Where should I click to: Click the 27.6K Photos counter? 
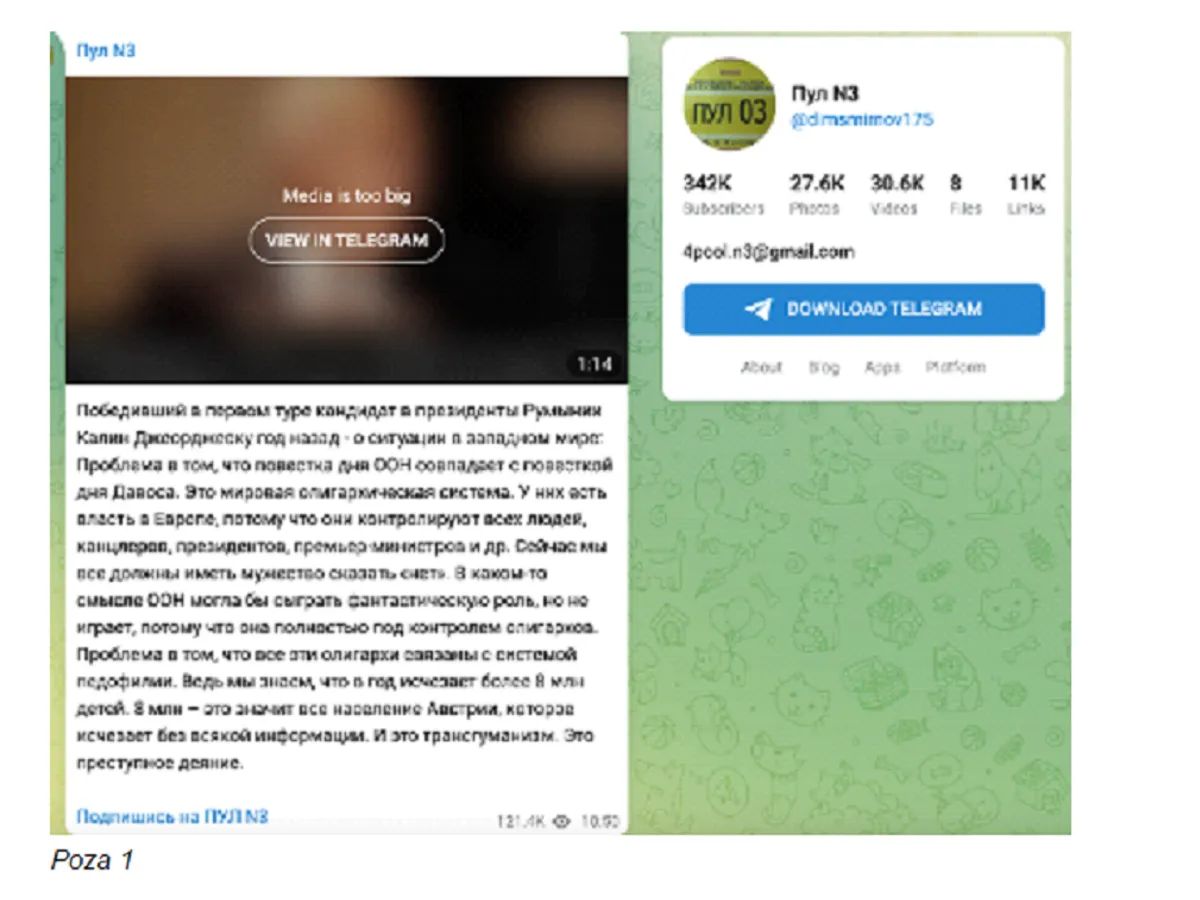point(816,194)
